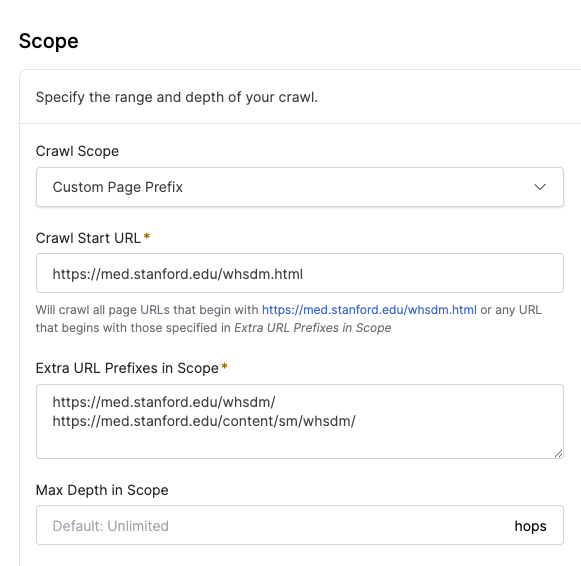This screenshot has width=581, height=566.
Task: Click the Extra URL Prefixes in Scope label
Action: point(127,368)
